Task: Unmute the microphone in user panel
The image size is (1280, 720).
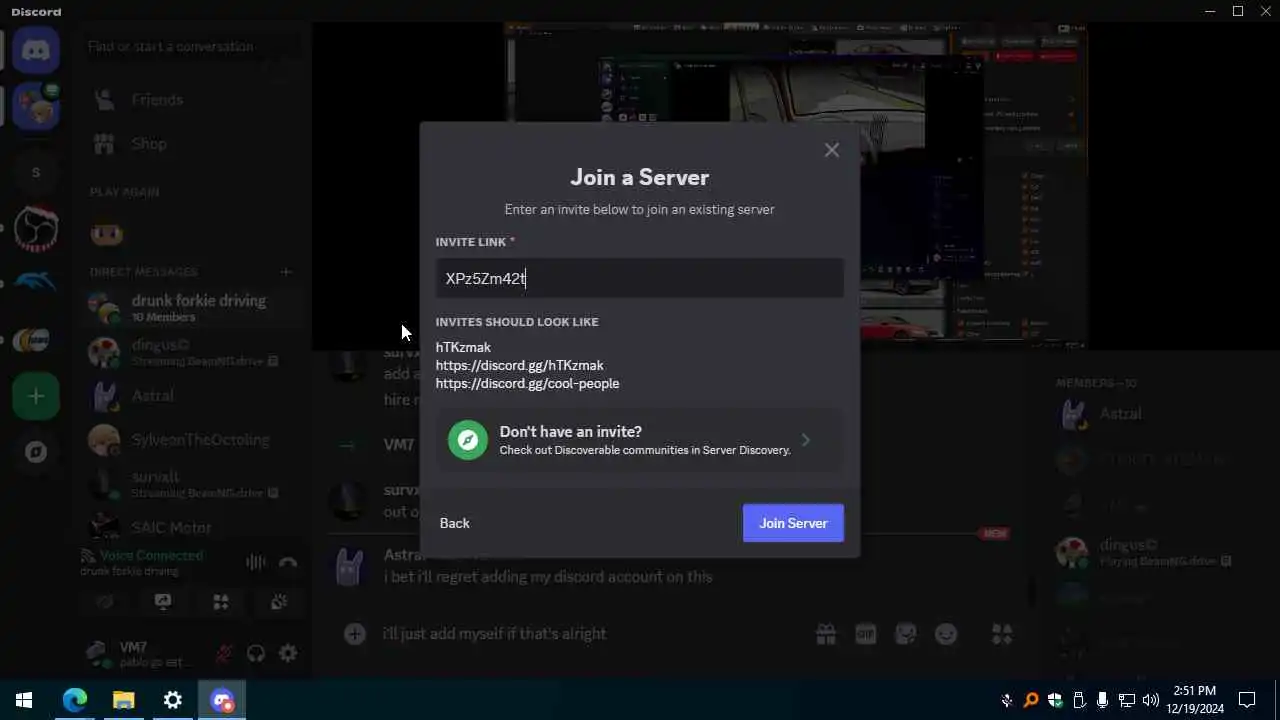Action: [x=224, y=653]
